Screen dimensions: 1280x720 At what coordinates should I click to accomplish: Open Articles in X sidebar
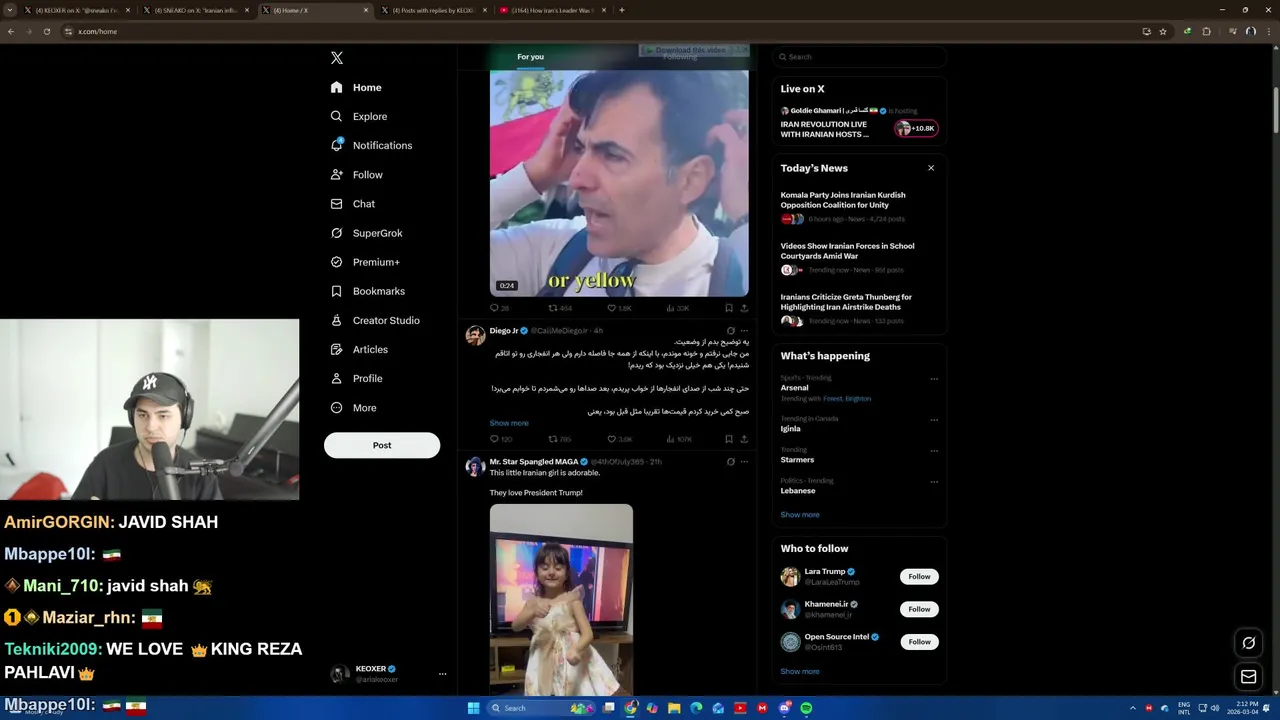(x=359, y=349)
